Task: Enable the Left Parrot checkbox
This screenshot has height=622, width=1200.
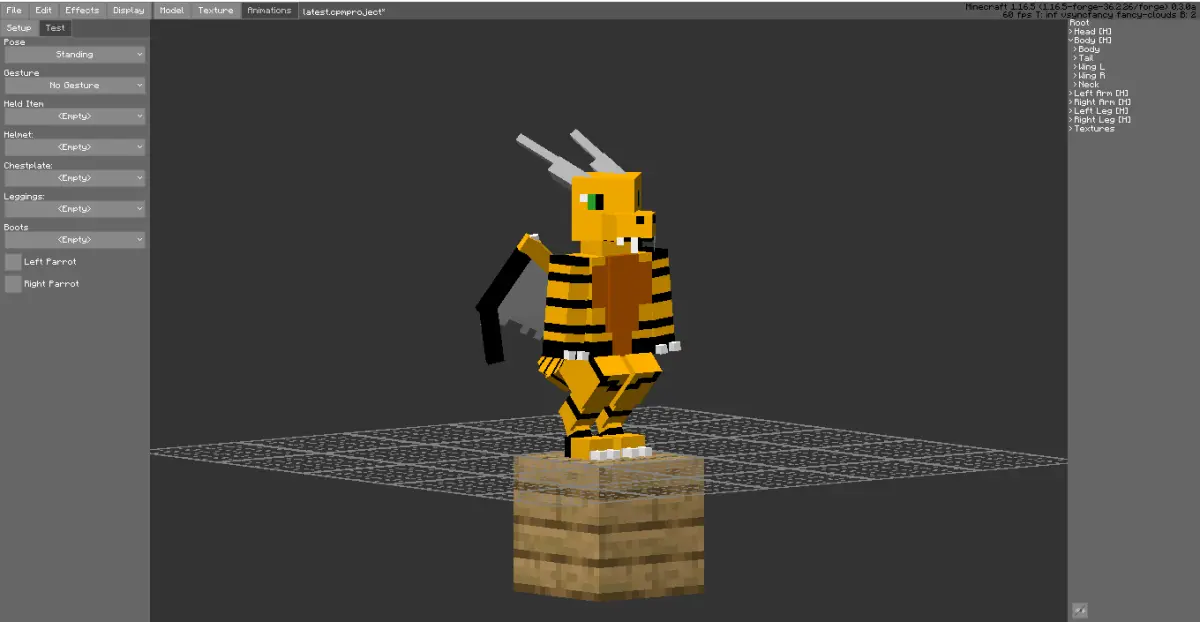Action: [x=13, y=262]
